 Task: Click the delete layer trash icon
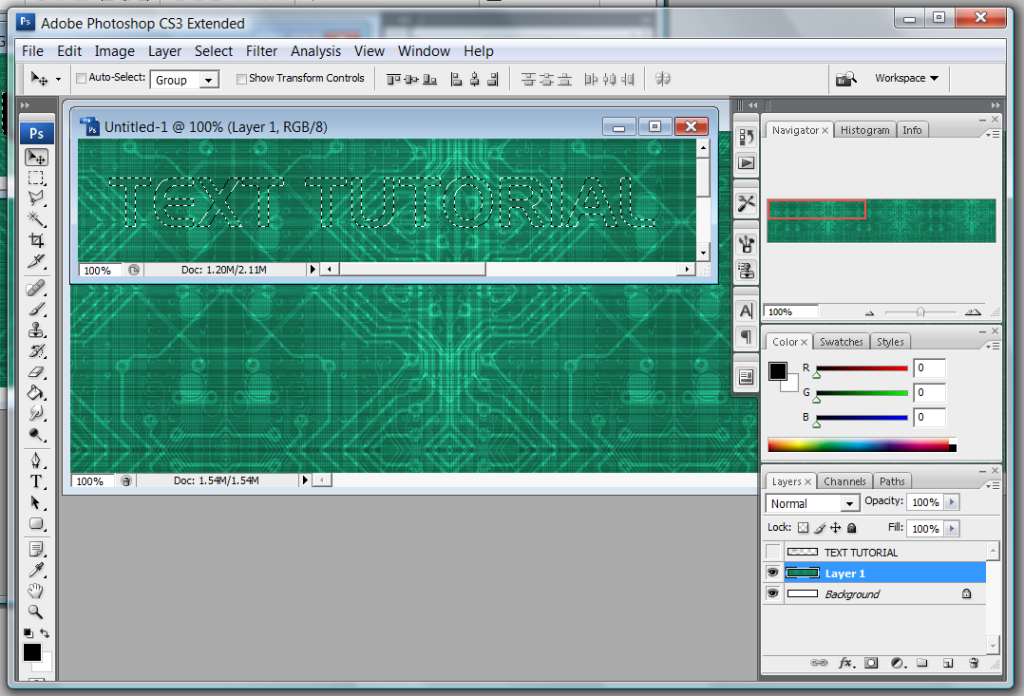[x=973, y=663]
